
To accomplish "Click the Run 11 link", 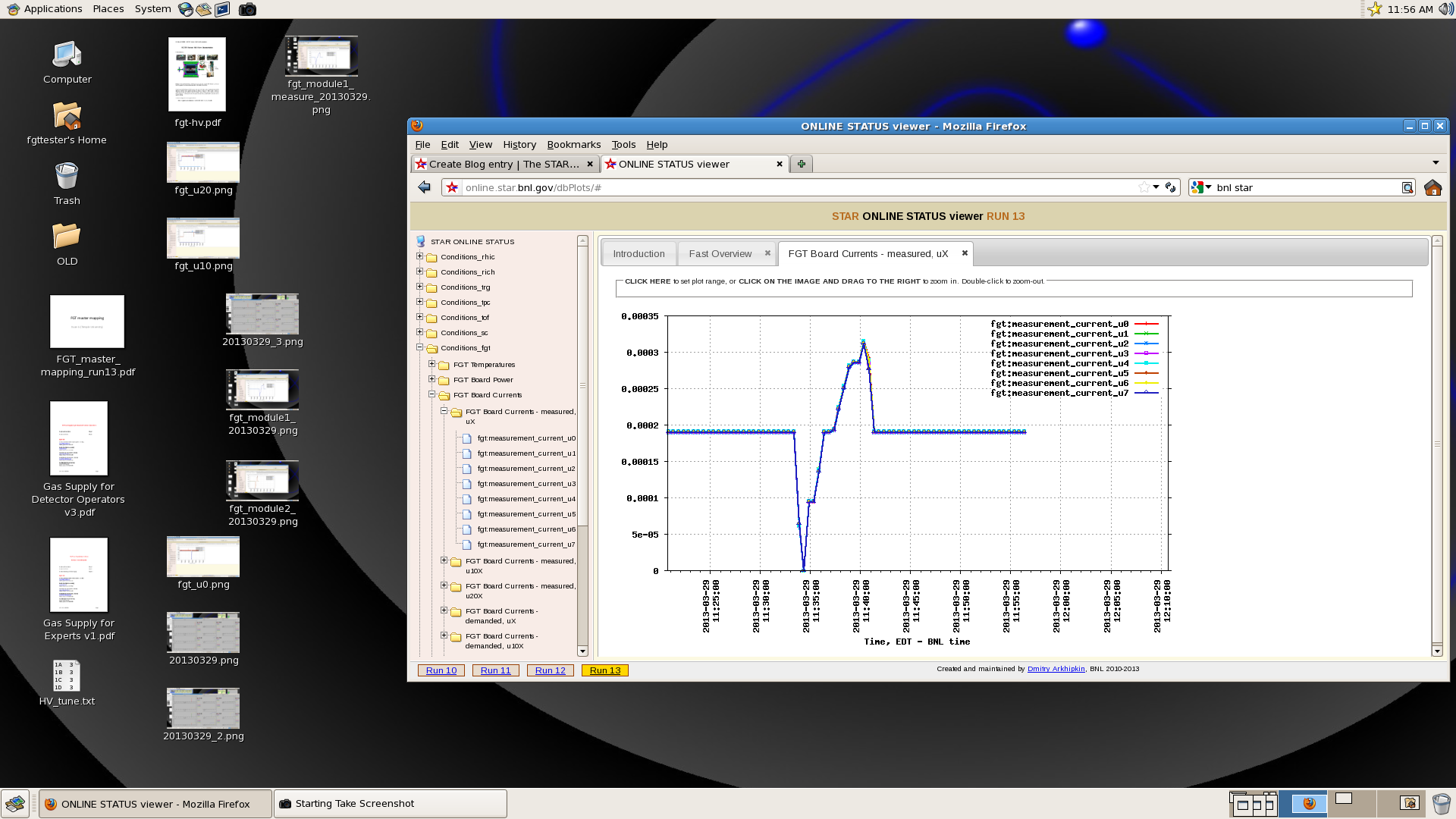I will tap(496, 670).
